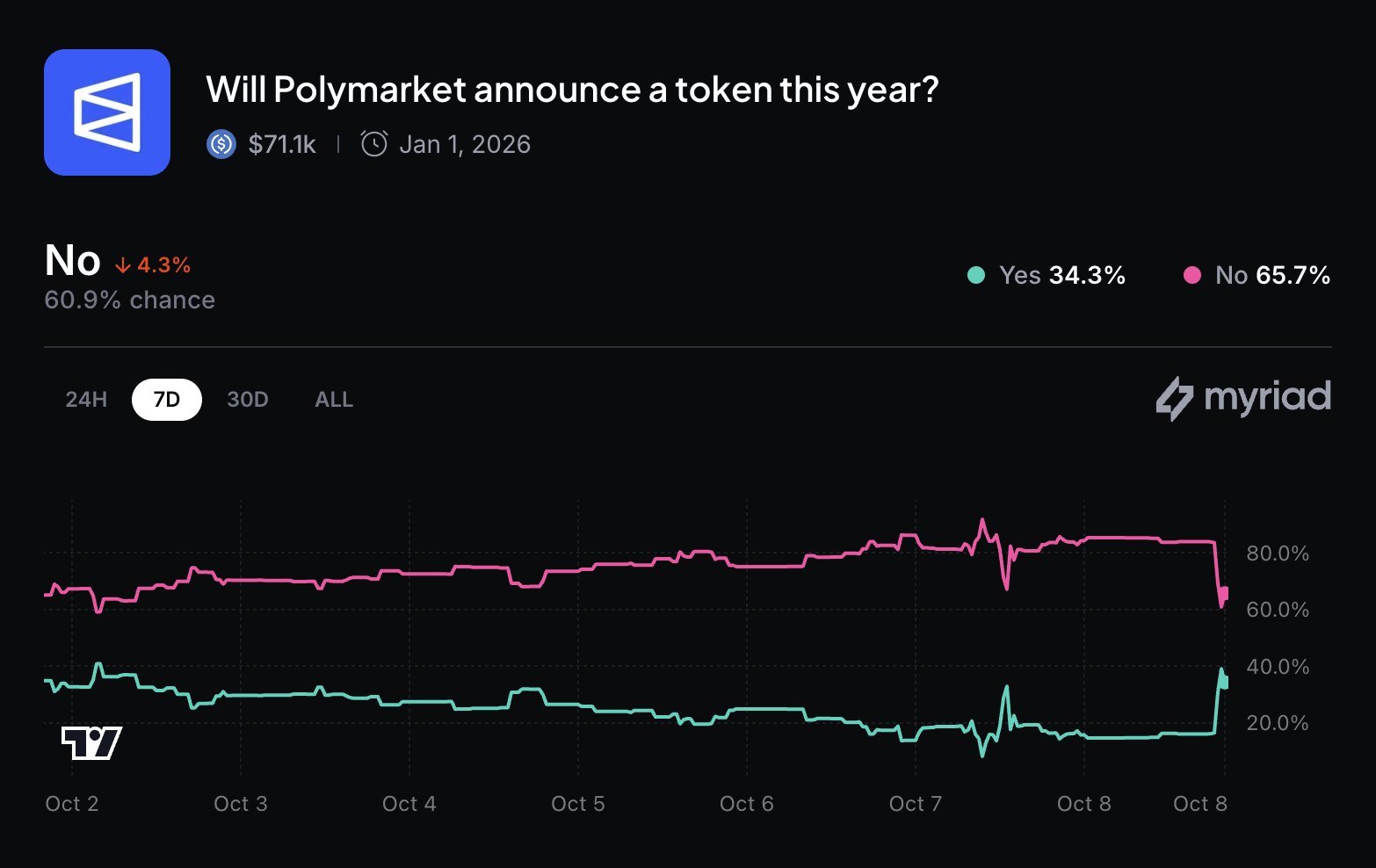Click the $71.1k volume figure

(281, 143)
